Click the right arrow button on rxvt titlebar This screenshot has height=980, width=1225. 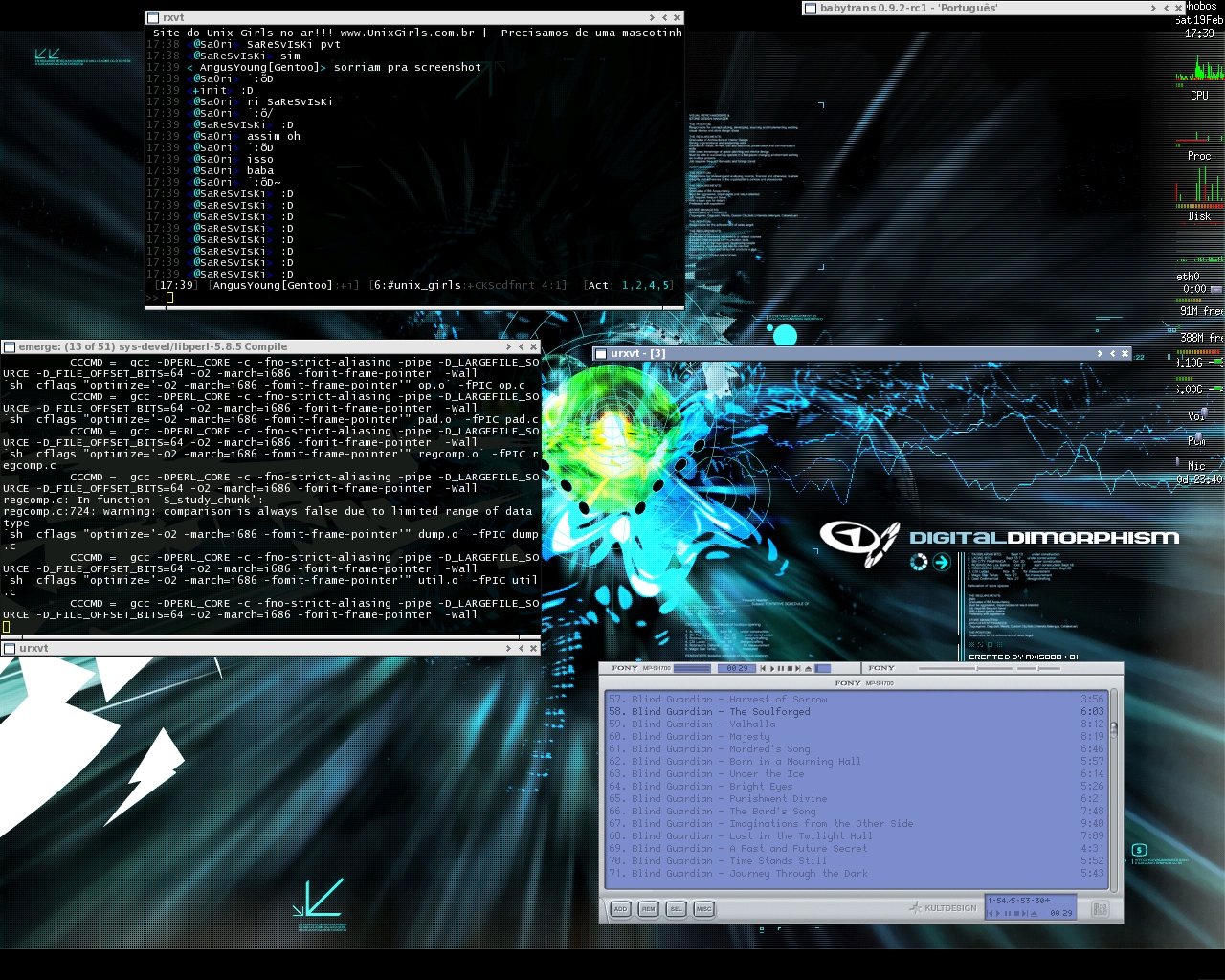(x=652, y=18)
